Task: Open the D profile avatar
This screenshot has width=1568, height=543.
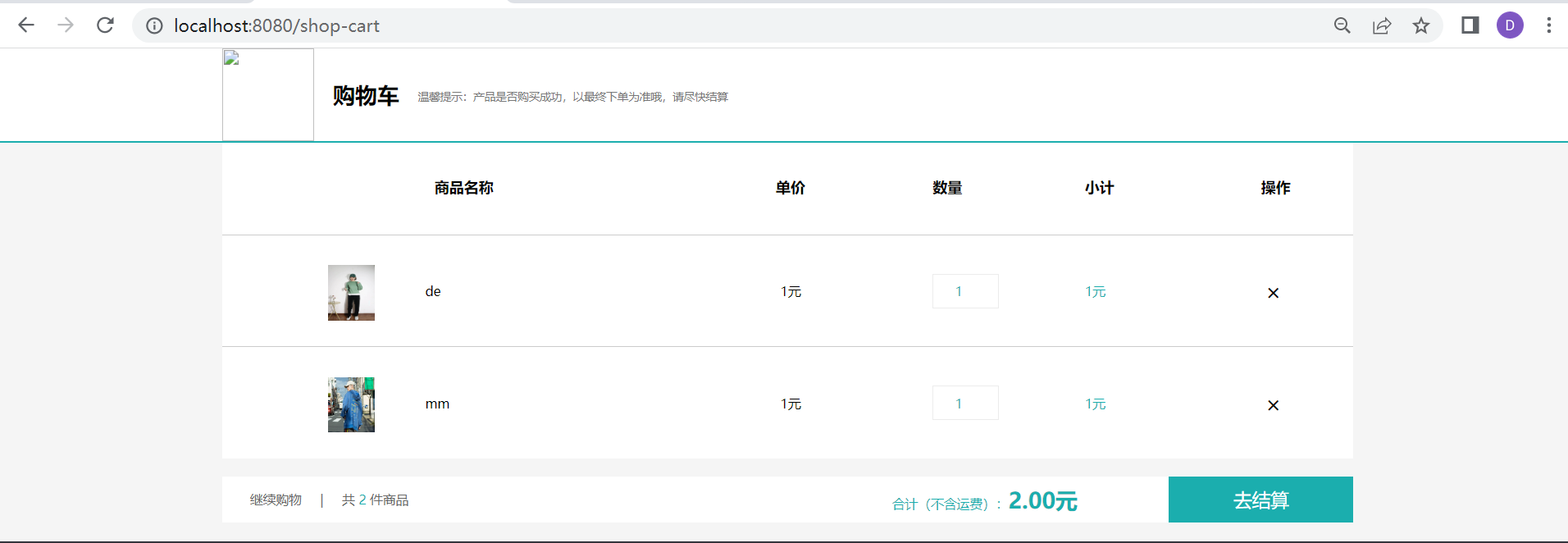Action: [x=1510, y=25]
